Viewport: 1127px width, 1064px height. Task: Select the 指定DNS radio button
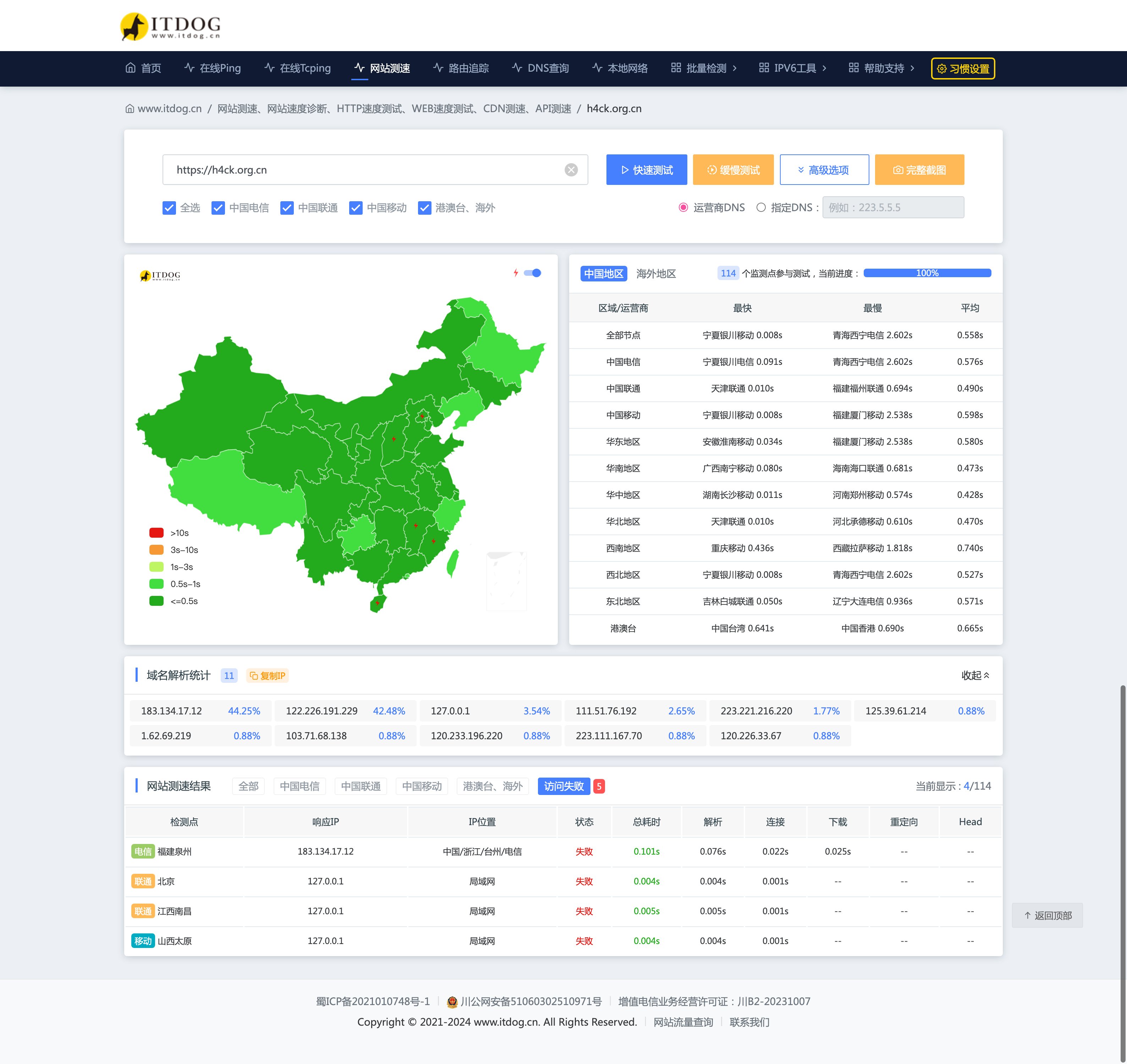point(760,208)
